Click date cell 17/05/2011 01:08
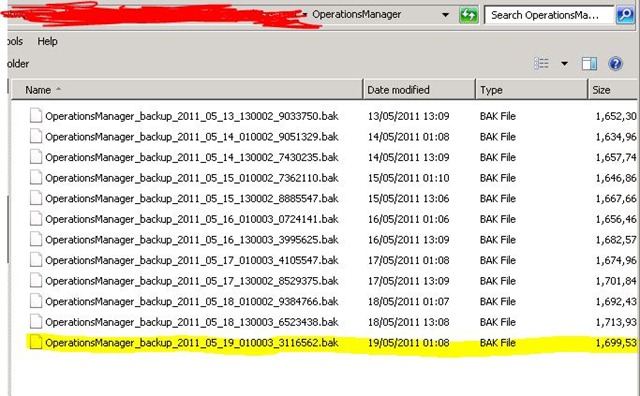Screen dimensions: 640x396 (x=409, y=260)
